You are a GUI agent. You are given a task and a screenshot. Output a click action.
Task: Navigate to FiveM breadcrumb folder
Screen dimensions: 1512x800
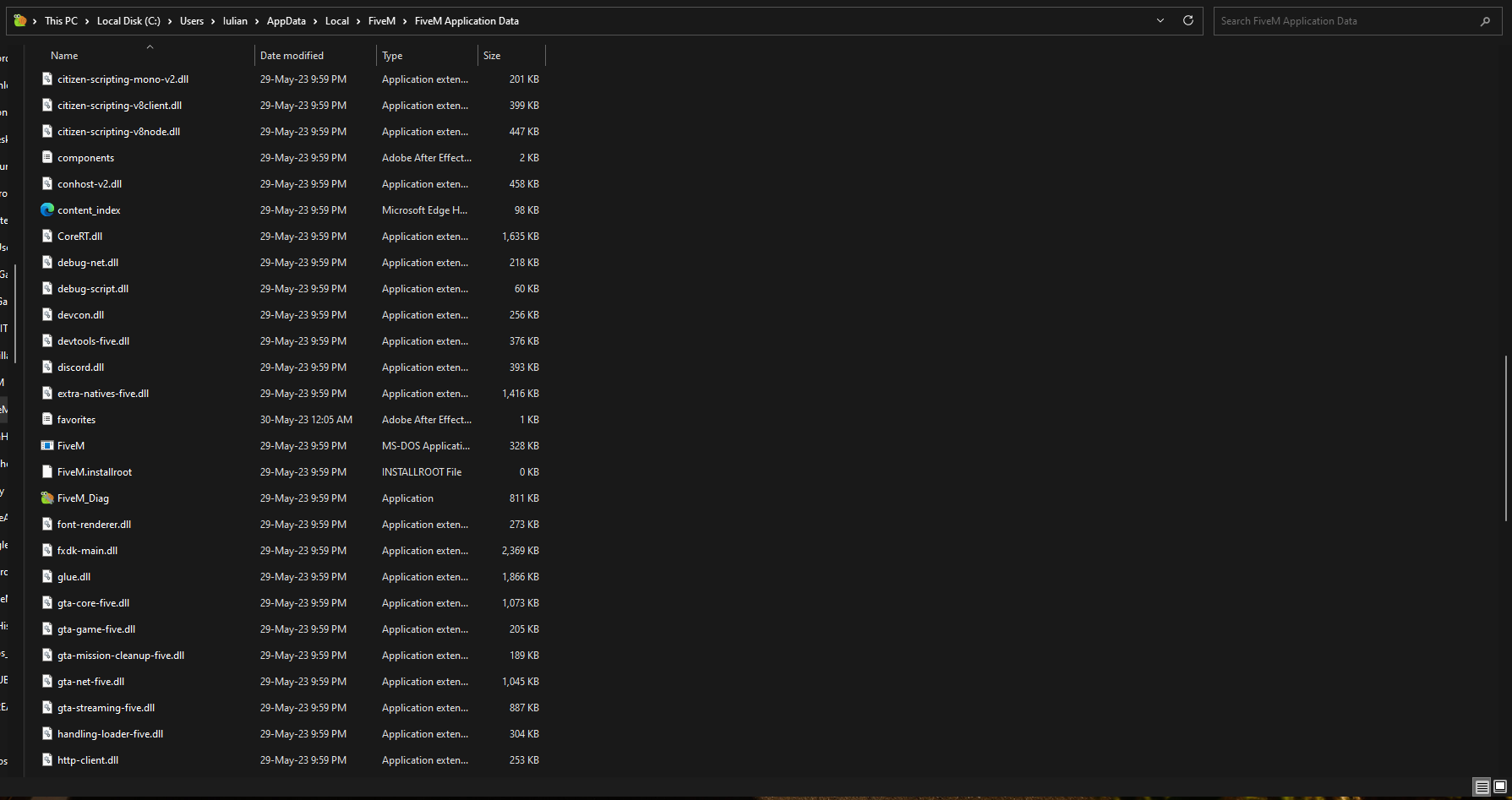tap(382, 21)
